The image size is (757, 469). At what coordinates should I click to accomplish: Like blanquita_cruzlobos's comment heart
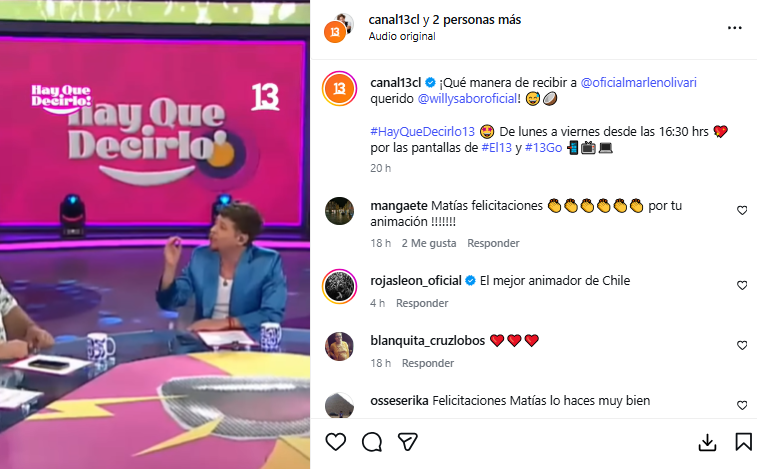click(742, 345)
